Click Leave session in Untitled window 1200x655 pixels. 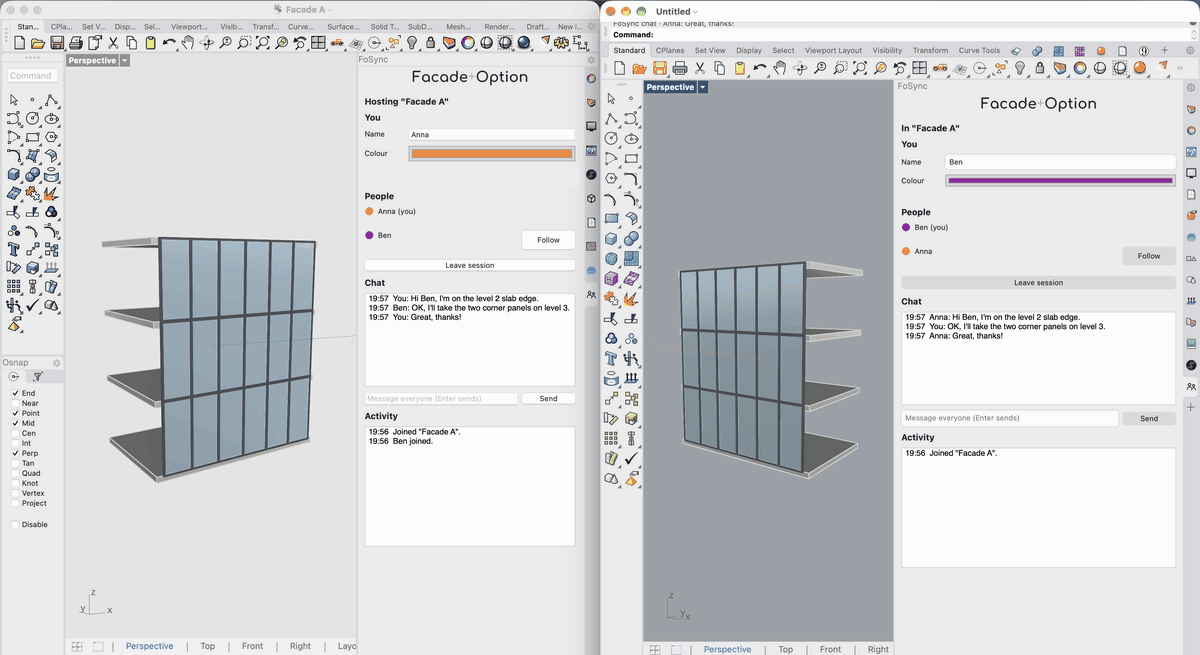click(x=1038, y=283)
